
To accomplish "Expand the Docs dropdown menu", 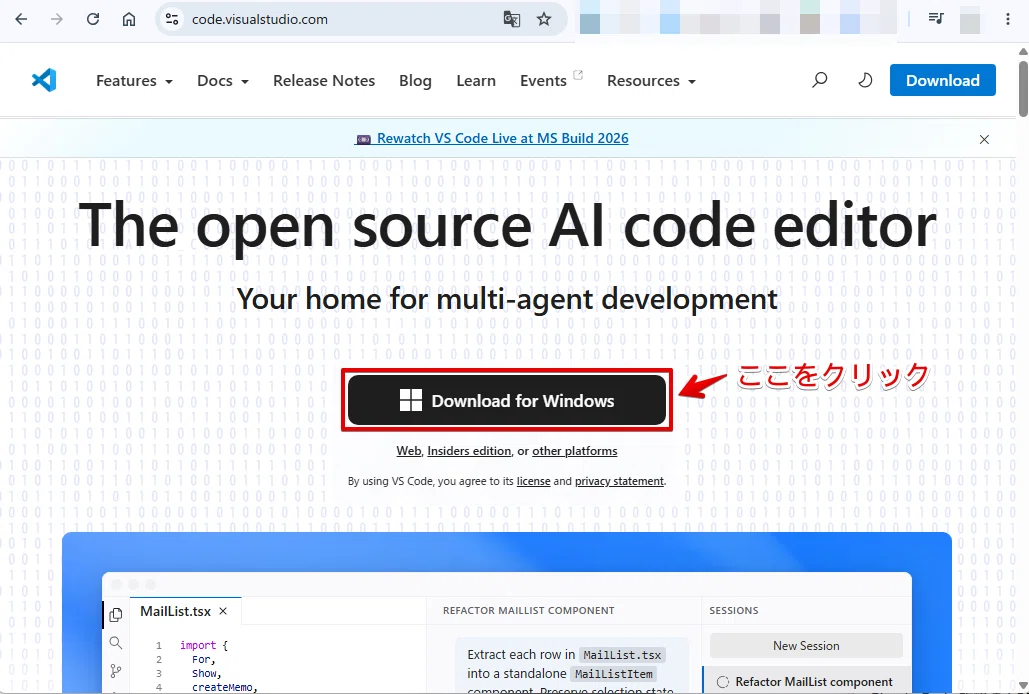I will 223,81.
